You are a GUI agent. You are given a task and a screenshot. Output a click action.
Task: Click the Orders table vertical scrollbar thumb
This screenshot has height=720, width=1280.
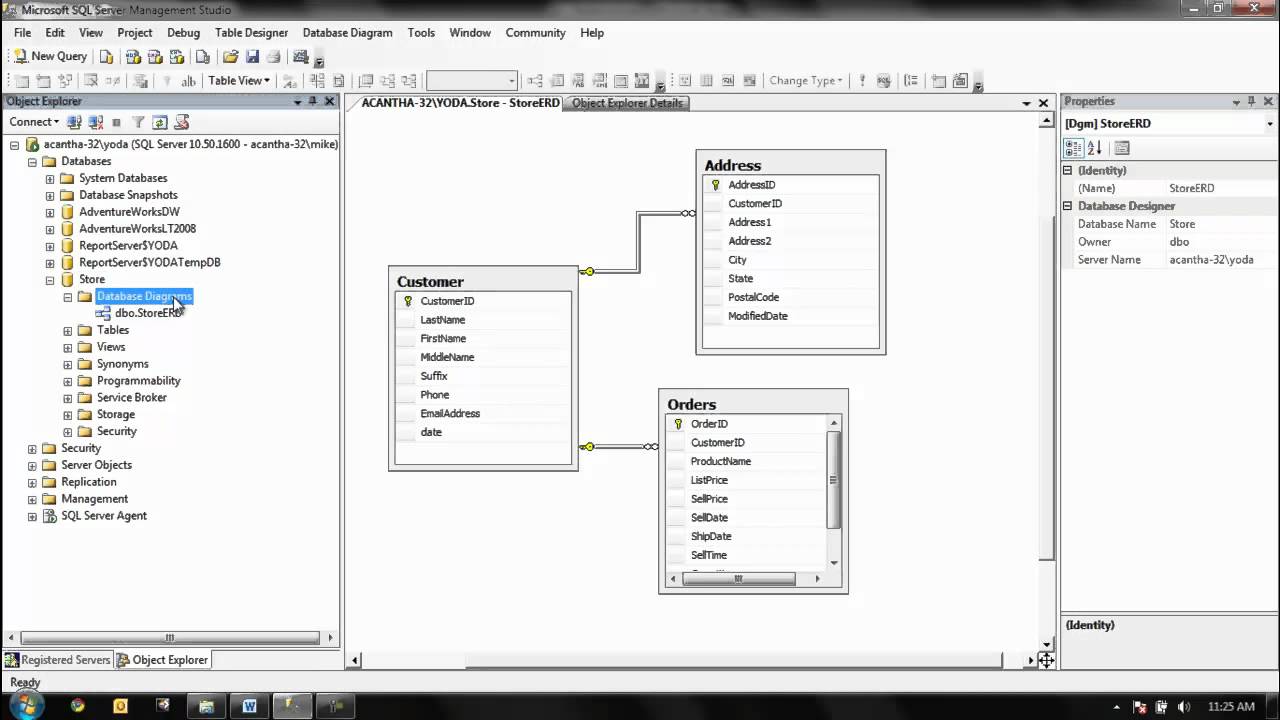point(834,480)
